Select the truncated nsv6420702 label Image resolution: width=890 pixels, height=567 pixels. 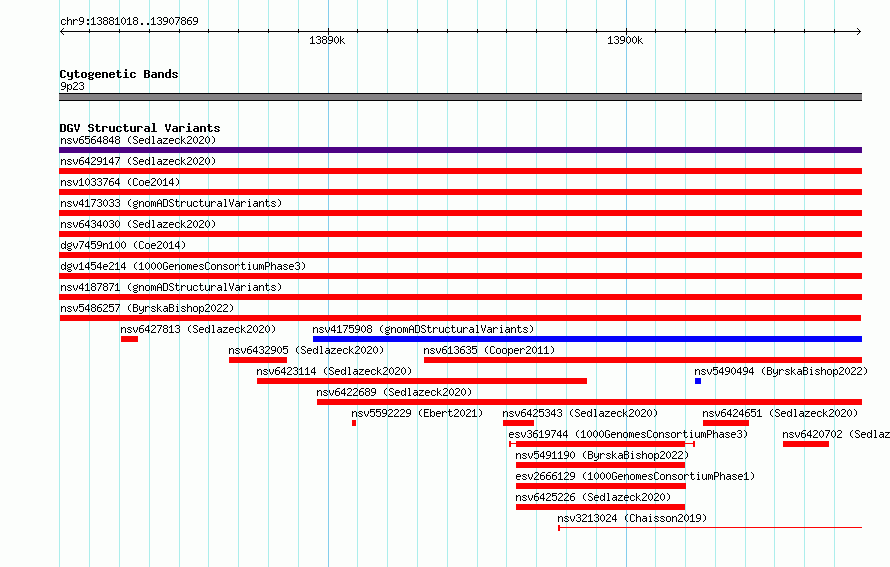(836, 434)
